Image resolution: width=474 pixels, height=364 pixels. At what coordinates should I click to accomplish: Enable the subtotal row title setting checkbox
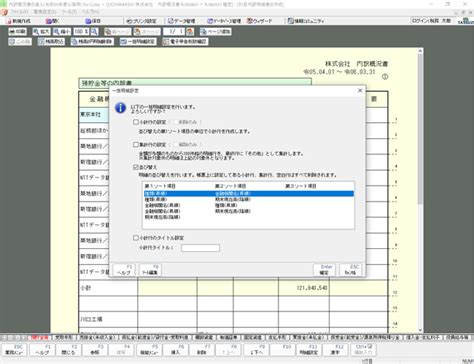[x=136, y=238]
